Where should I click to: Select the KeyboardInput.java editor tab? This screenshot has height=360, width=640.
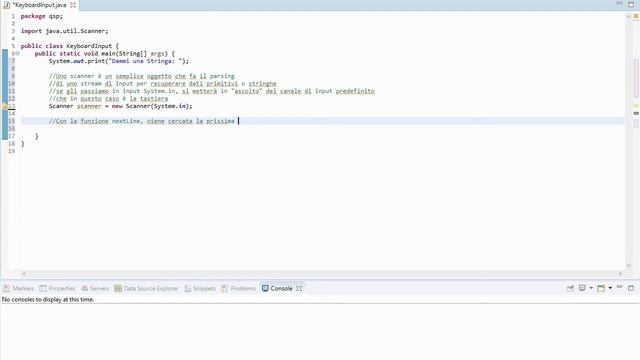click(x=39, y=5)
